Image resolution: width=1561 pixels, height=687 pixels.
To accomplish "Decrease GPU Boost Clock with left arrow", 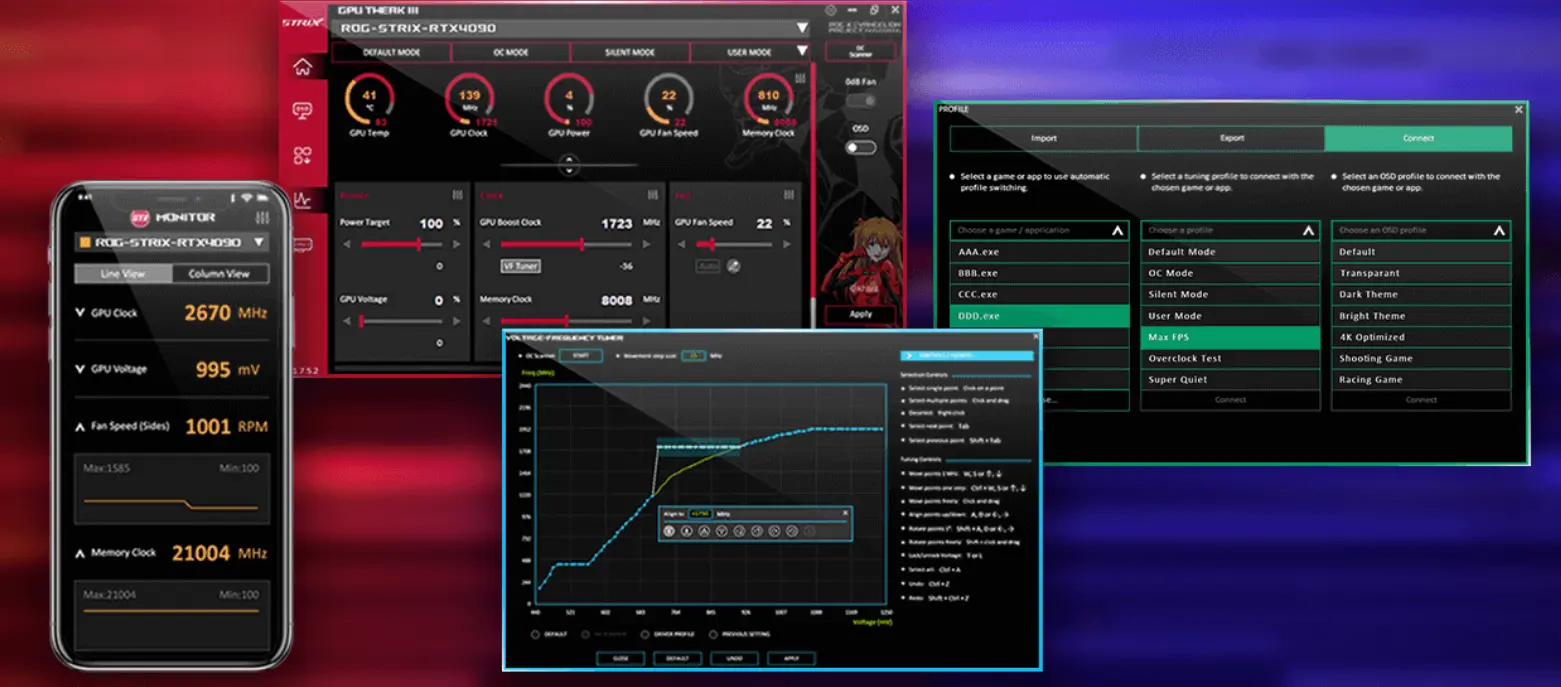I will [487, 244].
